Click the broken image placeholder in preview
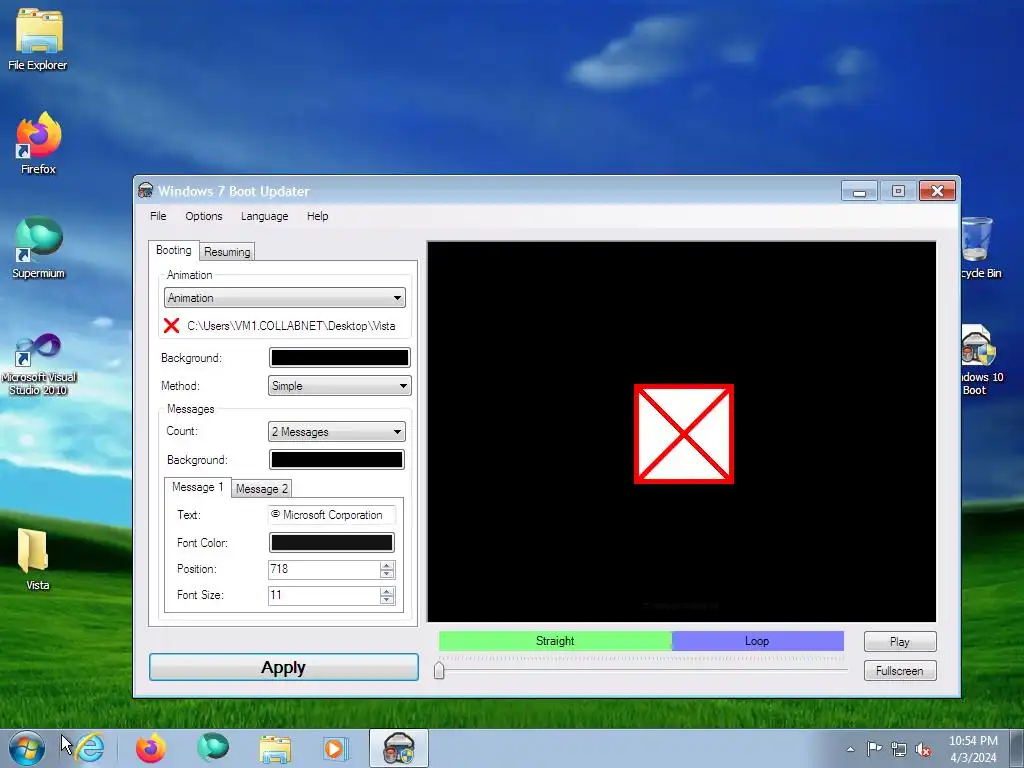Screen dimensions: 1024x768 pos(684,434)
